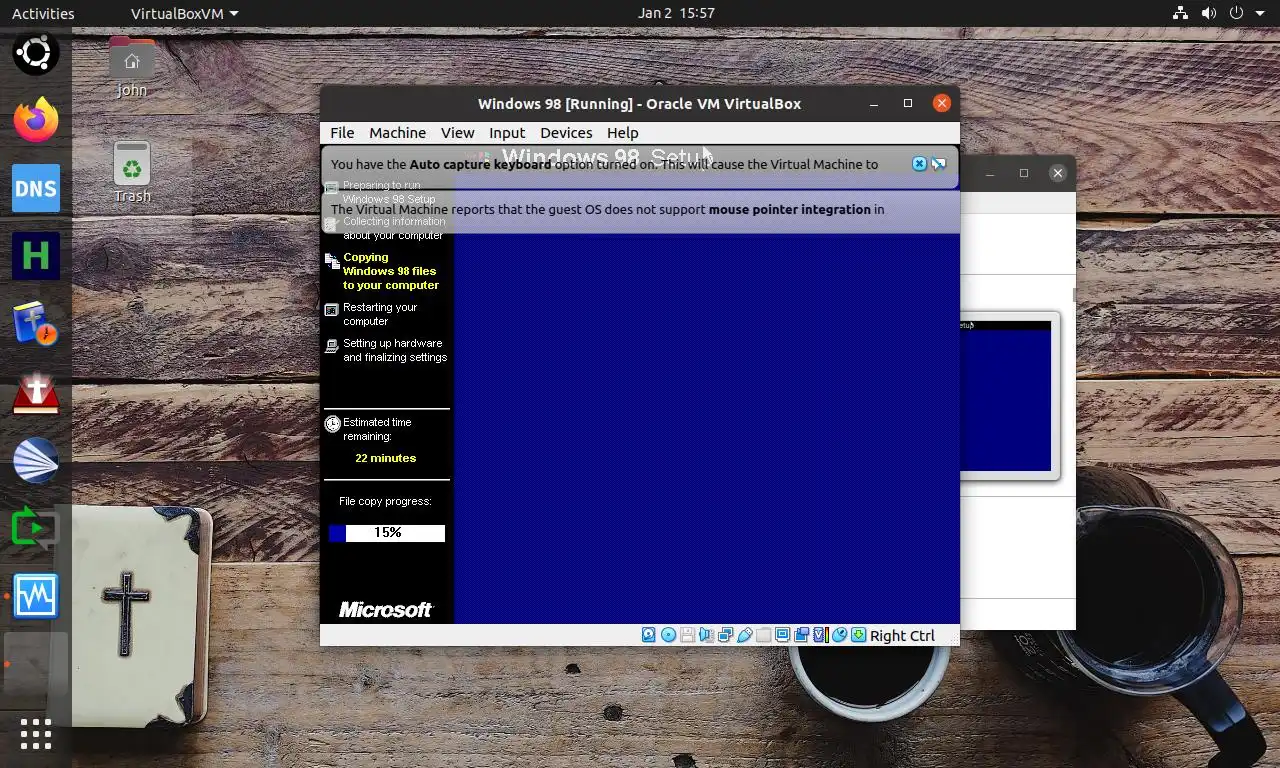Click the recording status icon
The image size is (1280, 768).
point(801,635)
